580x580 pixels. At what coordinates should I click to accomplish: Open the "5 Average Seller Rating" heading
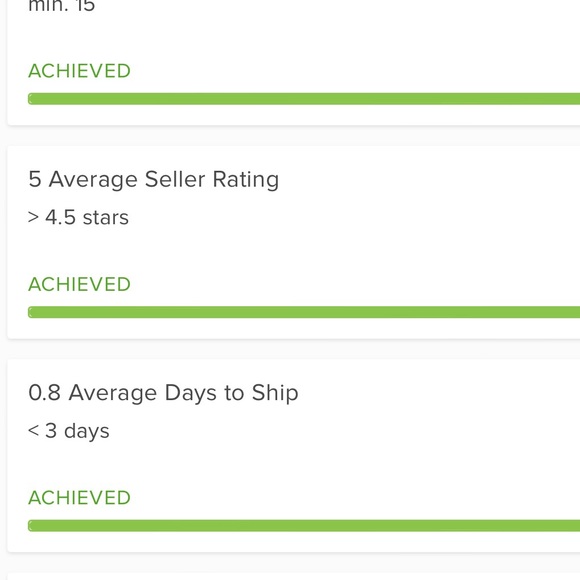point(154,180)
